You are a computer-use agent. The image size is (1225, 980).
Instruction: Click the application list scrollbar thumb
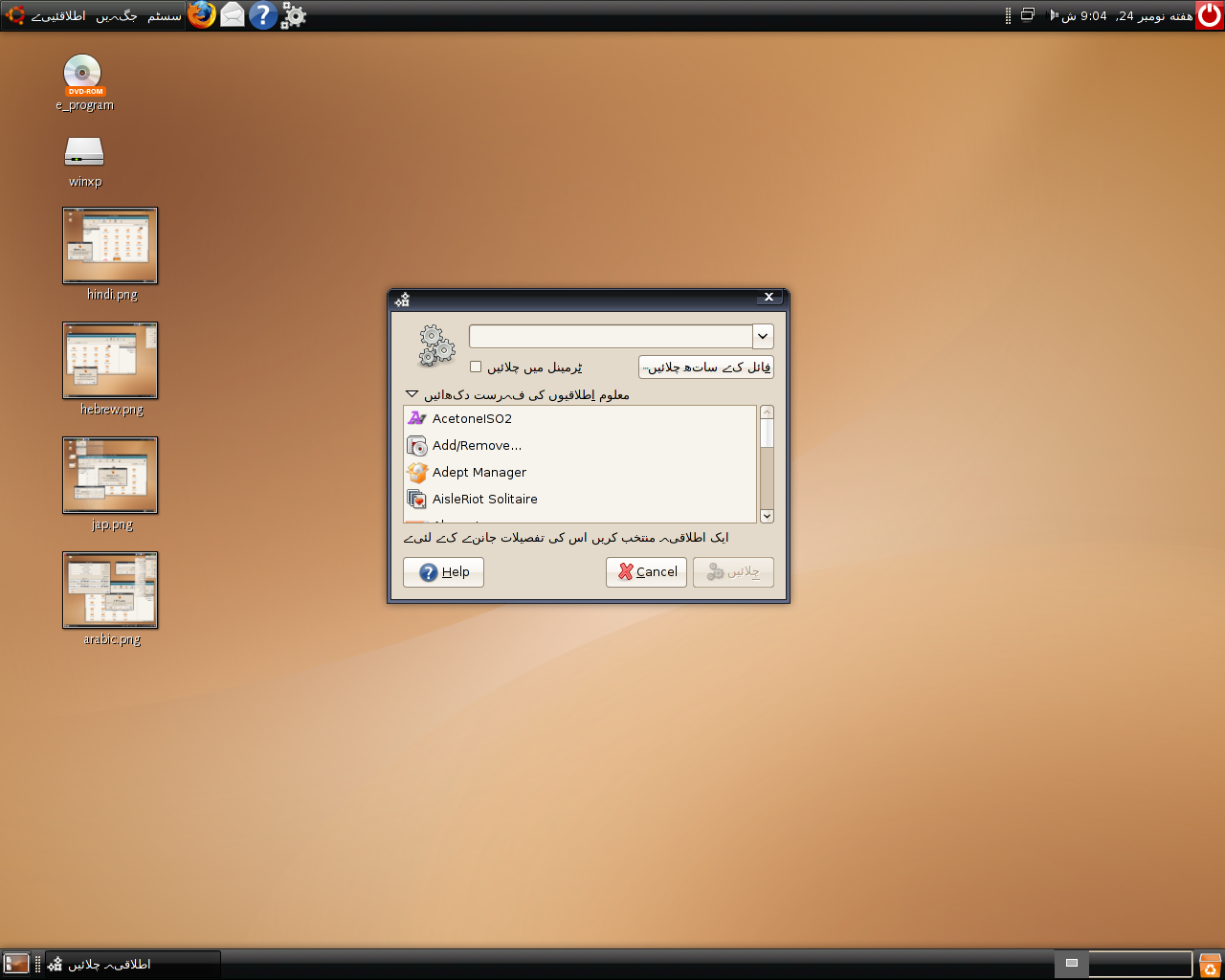coord(767,434)
